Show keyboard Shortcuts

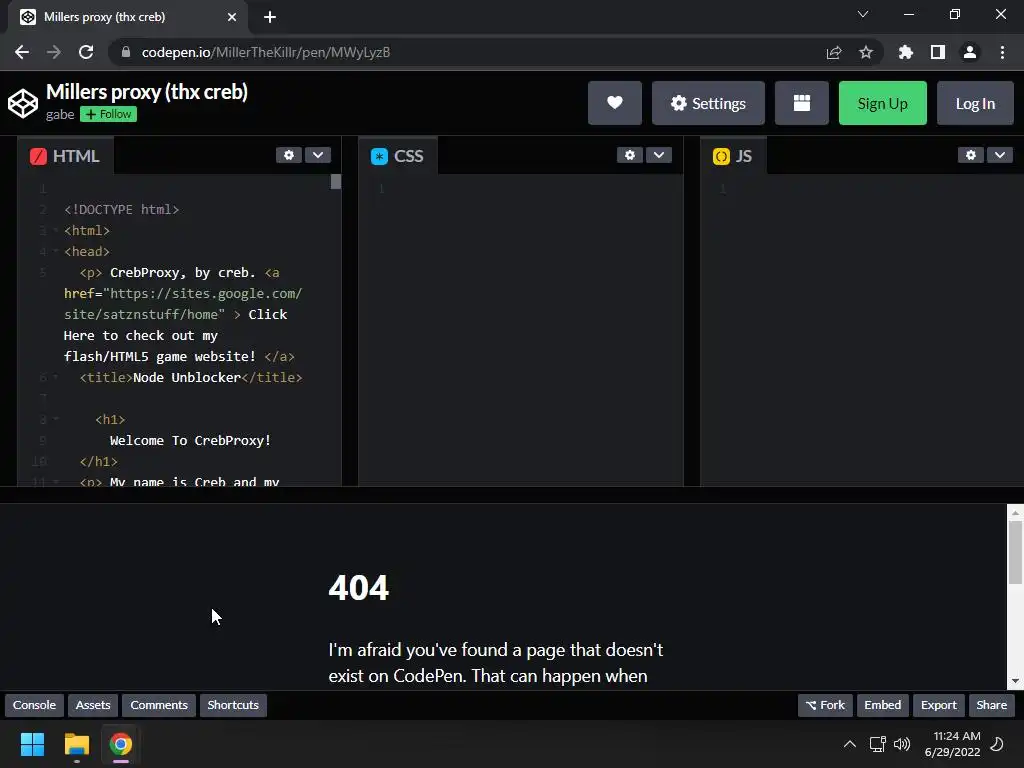(x=233, y=705)
